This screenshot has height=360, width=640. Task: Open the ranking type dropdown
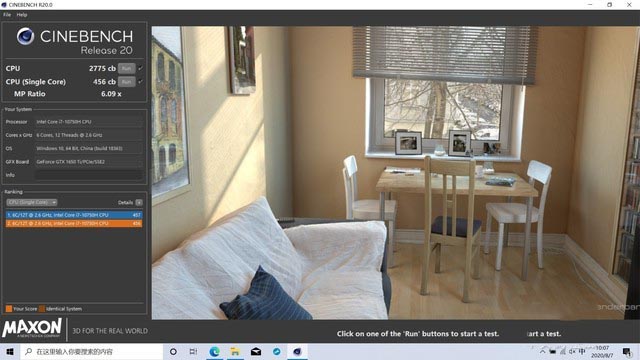tap(31, 202)
